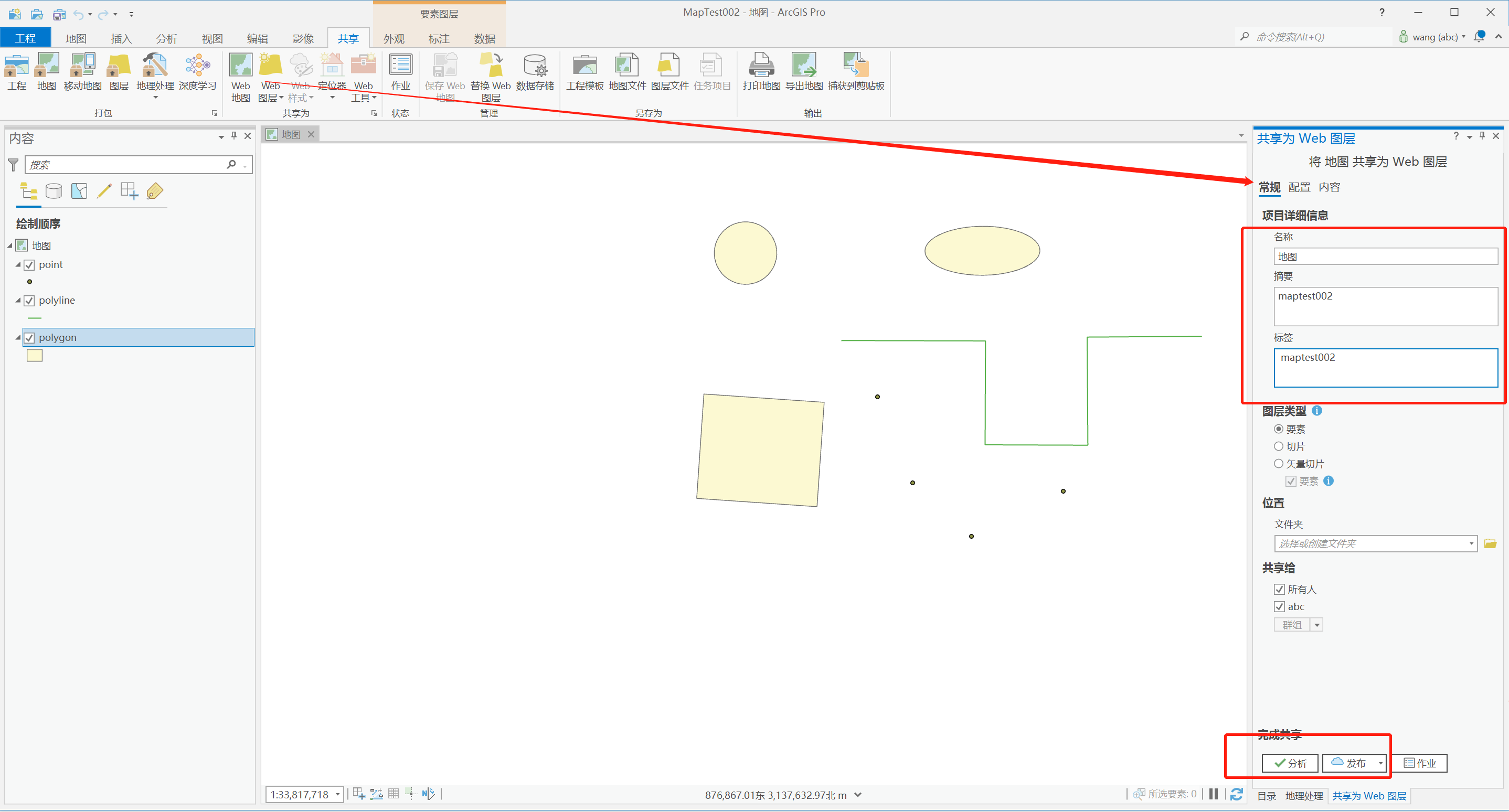Collapse the point layer tree node
The image size is (1509, 812).
pyautogui.click(x=18, y=264)
